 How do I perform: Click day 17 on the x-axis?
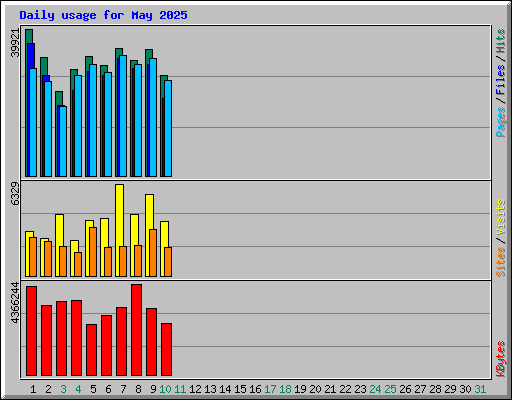270,389
